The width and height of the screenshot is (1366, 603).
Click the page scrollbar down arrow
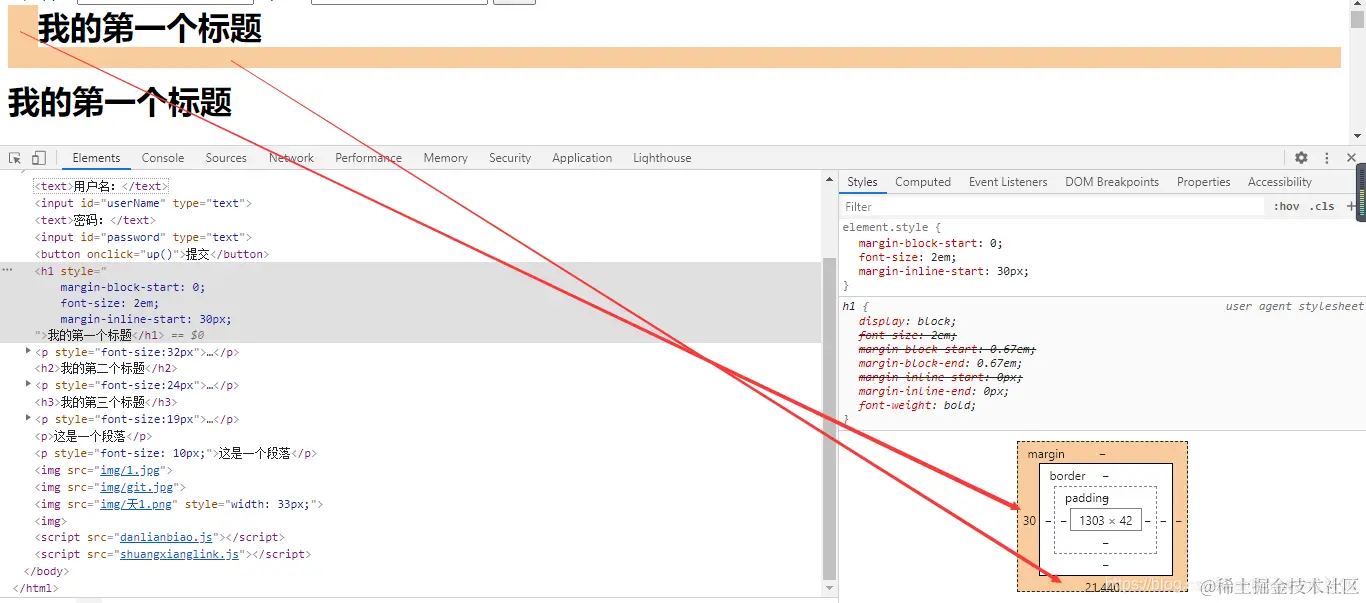click(x=1357, y=136)
